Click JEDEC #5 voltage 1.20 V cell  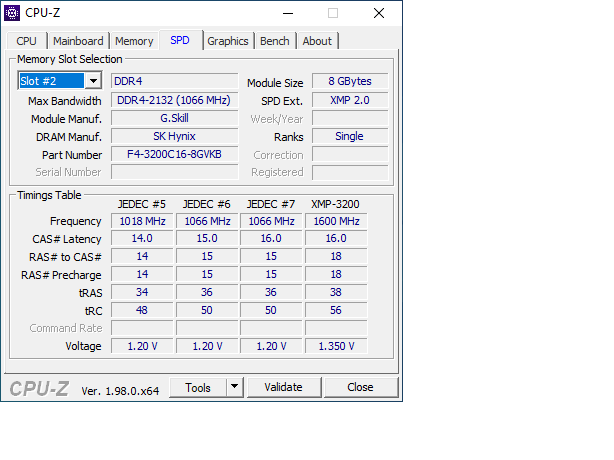click(142, 346)
